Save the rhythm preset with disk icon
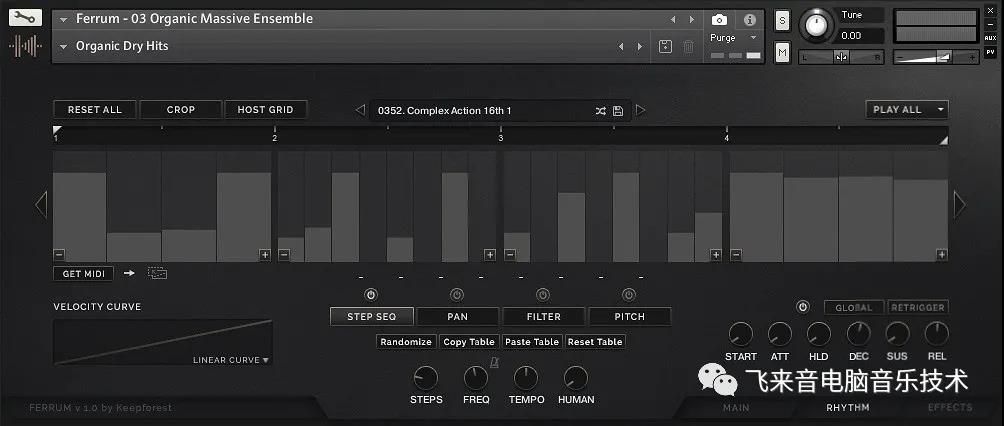Screen dimensions: 1004x426 click(618, 111)
